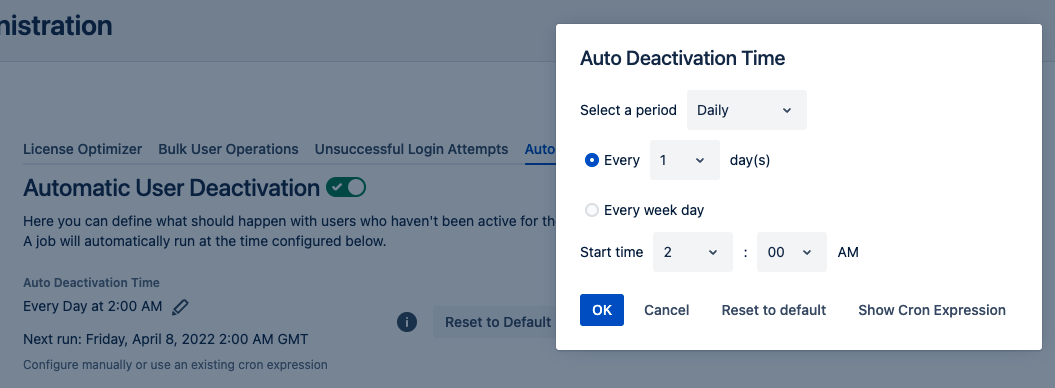Switch to the License Optimizer tab
Image resolution: width=1055 pixels, height=388 pixels.
(83, 149)
